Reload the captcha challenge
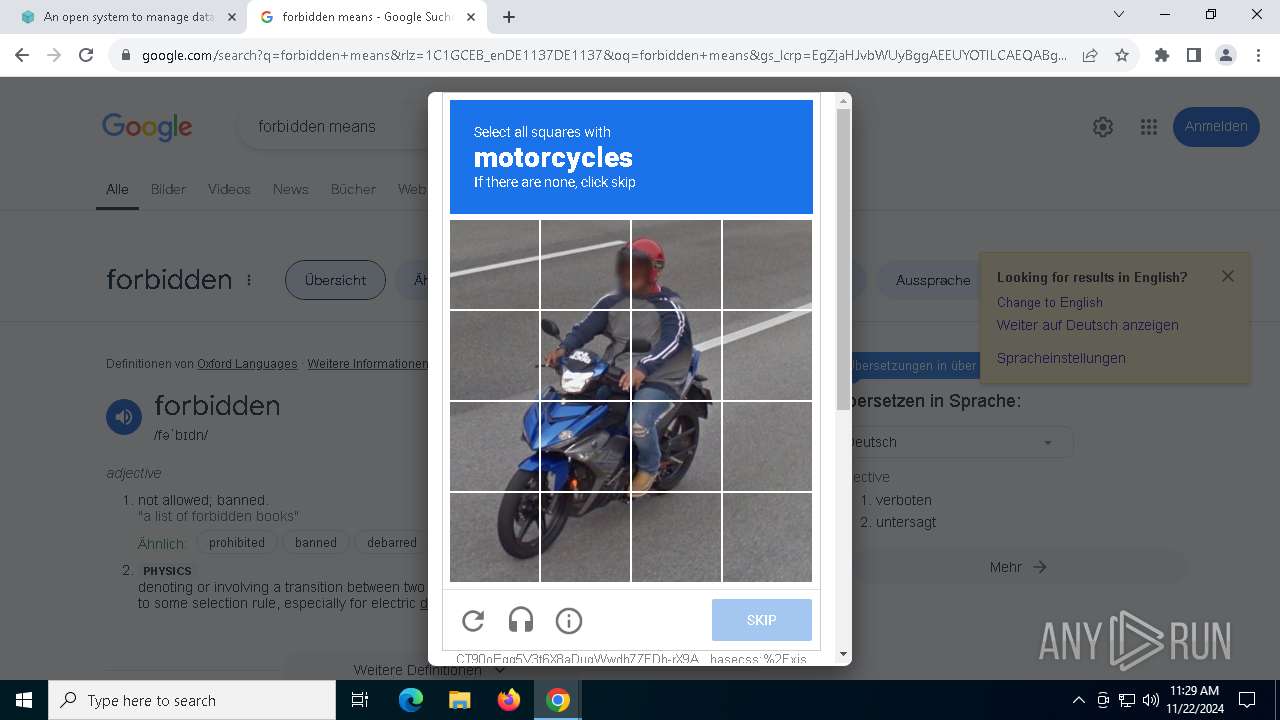Image resolution: width=1280 pixels, height=720 pixels. [x=473, y=621]
